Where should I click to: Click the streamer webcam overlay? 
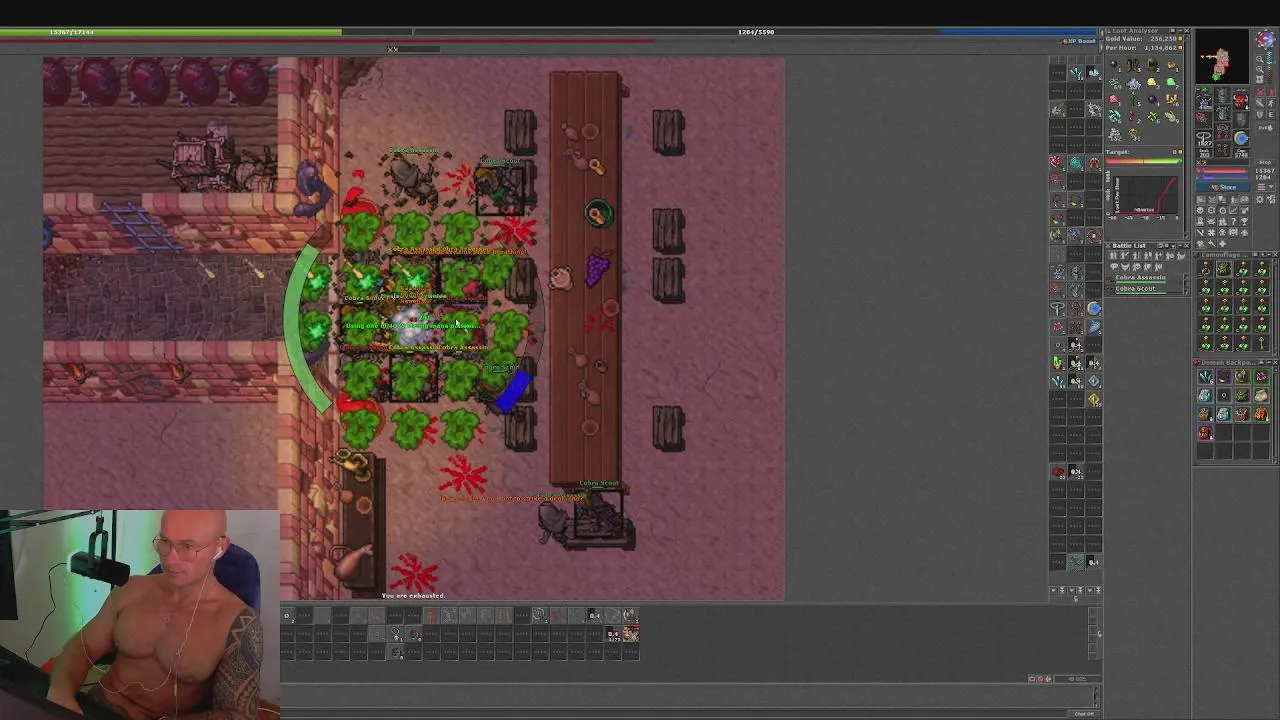pos(140,615)
